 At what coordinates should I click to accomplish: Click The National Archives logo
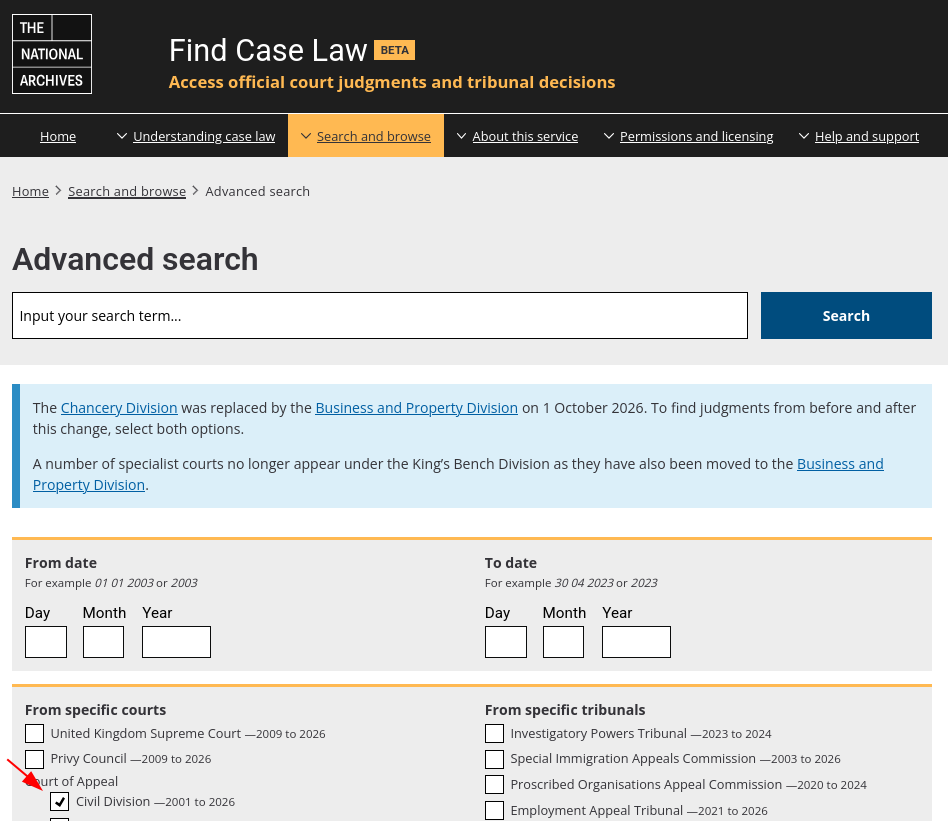click(x=52, y=54)
